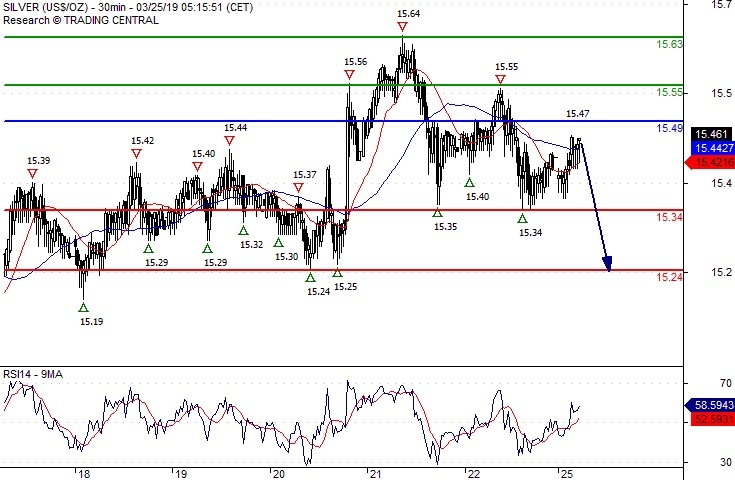This screenshot has width=735, height=480.
Task: Select the 15.35 swing low price label
Action: pos(445,226)
